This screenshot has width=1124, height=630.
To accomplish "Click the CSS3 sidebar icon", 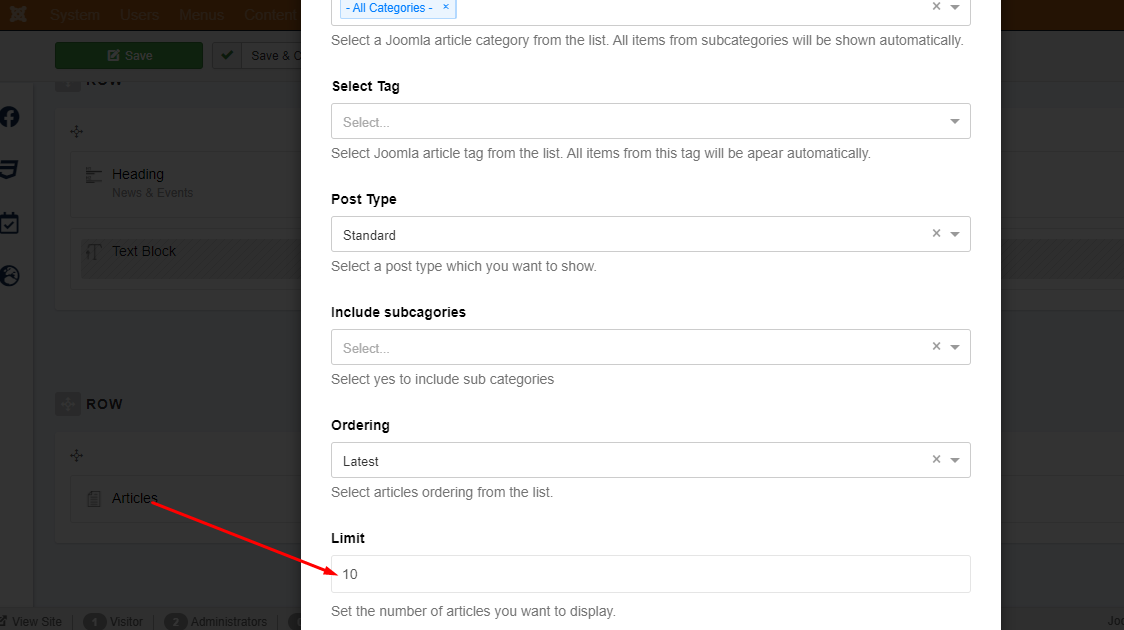I will [10, 170].
